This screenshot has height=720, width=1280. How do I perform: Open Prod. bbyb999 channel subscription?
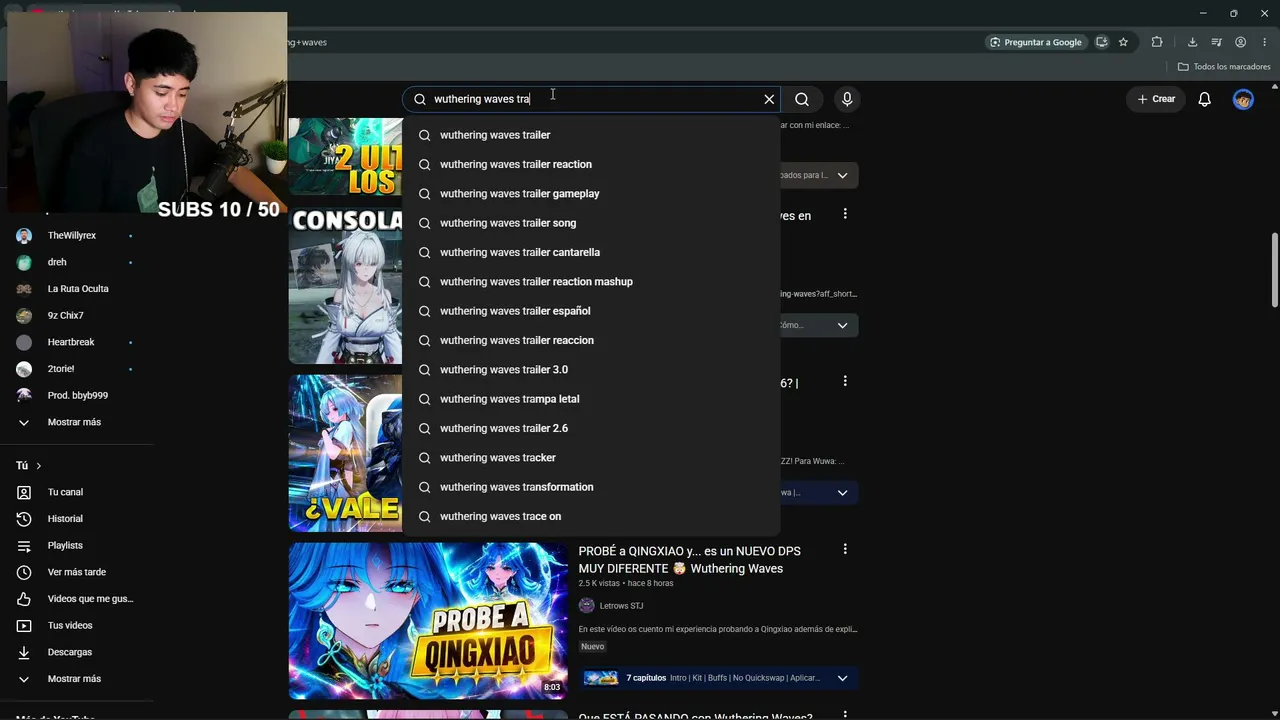[x=76, y=395]
